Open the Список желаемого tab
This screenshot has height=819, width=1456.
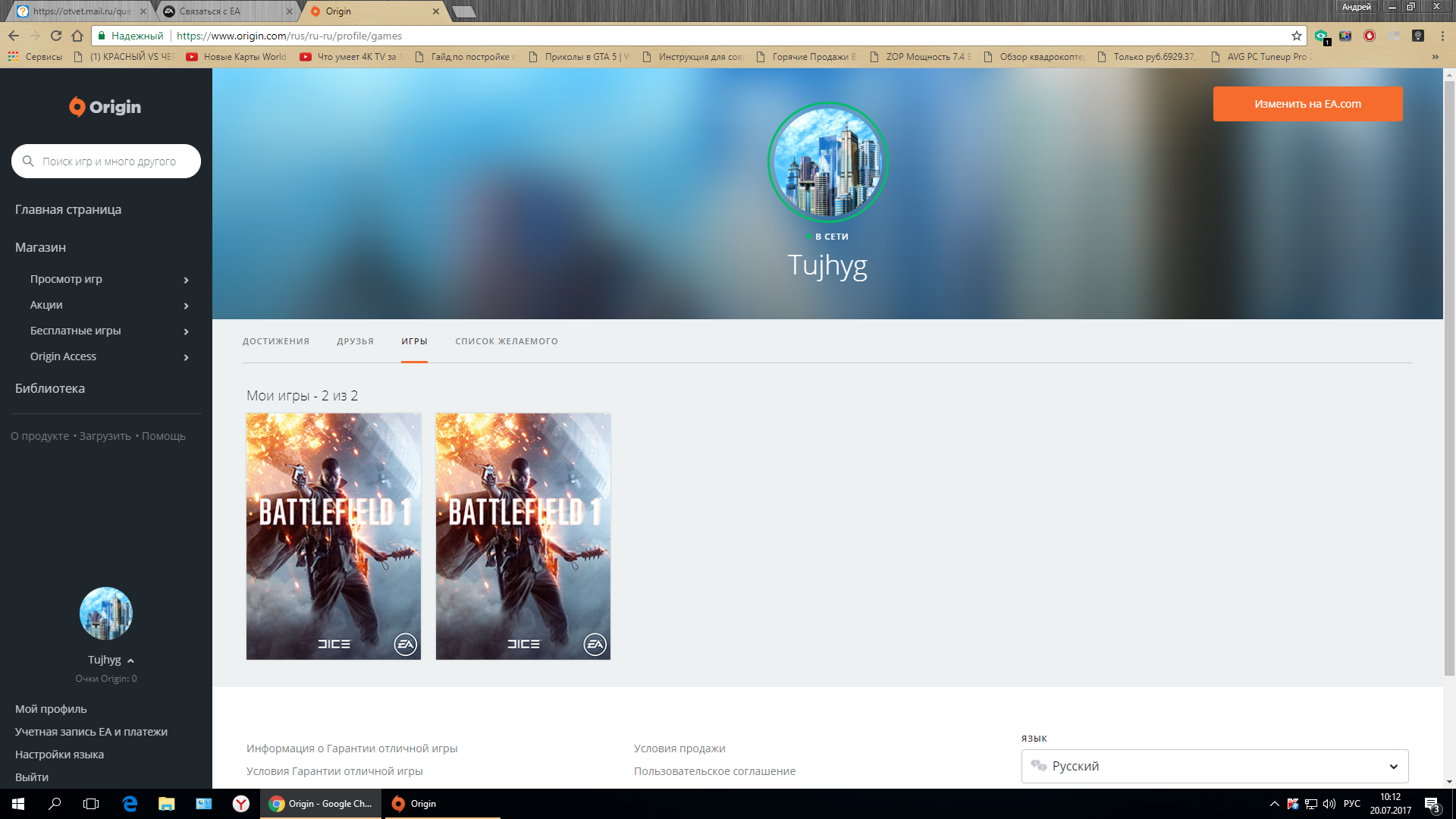pyautogui.click(x=507, y=341)
